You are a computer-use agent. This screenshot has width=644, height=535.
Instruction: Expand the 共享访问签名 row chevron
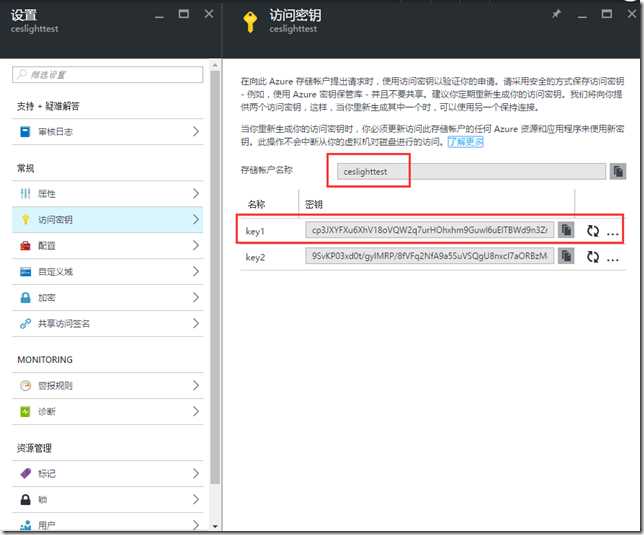196,323
